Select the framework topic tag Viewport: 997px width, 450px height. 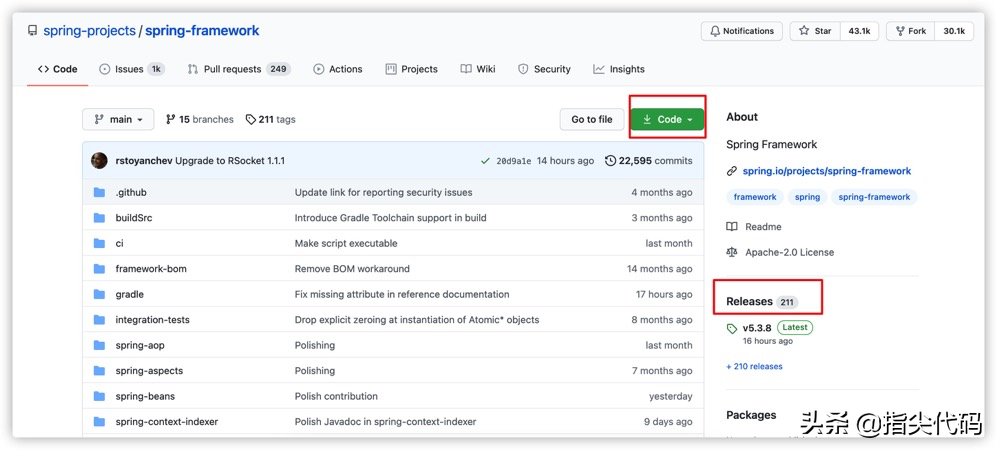point(755,197)
